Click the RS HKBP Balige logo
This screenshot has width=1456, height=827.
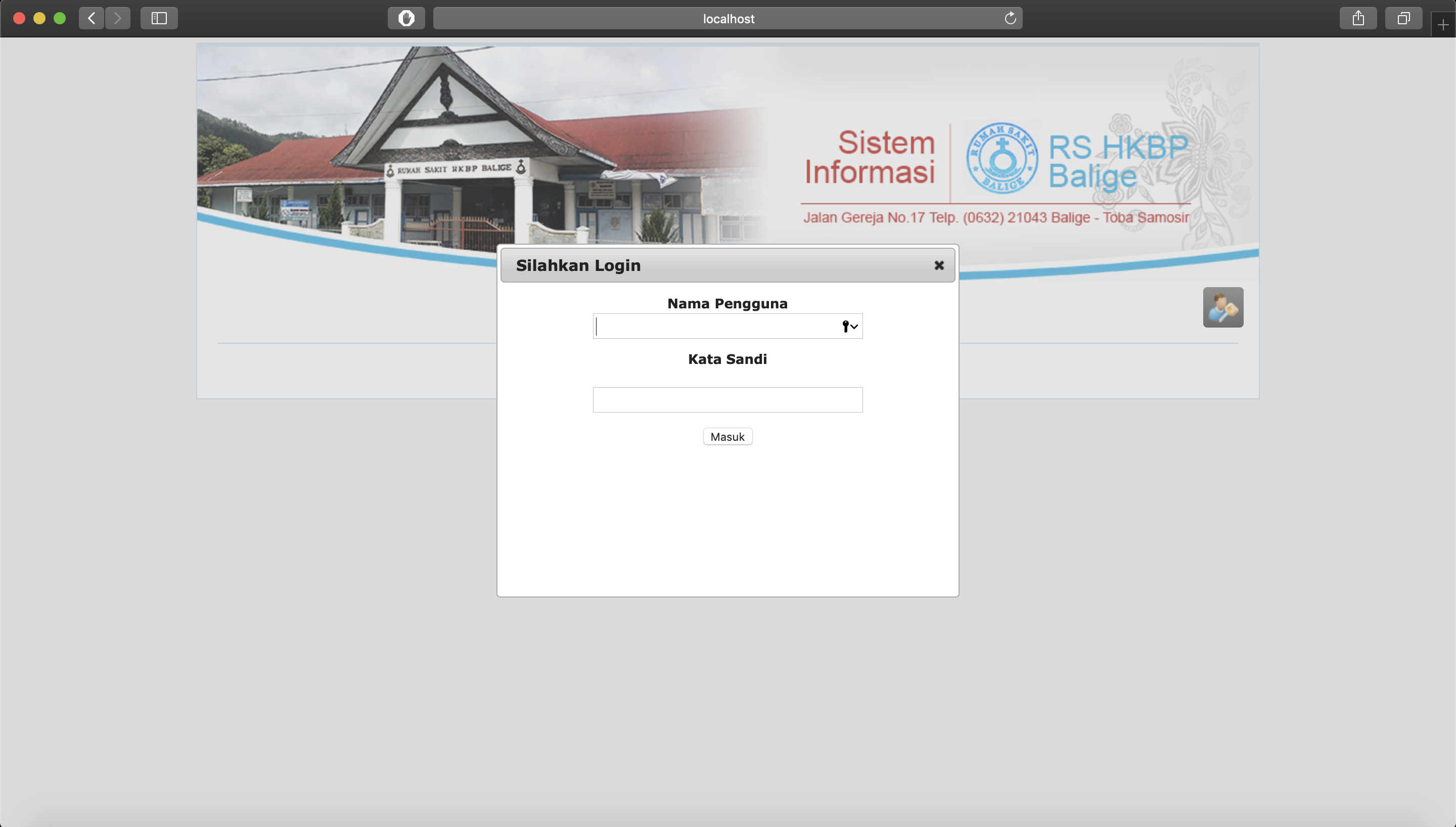coord(1002,158)
